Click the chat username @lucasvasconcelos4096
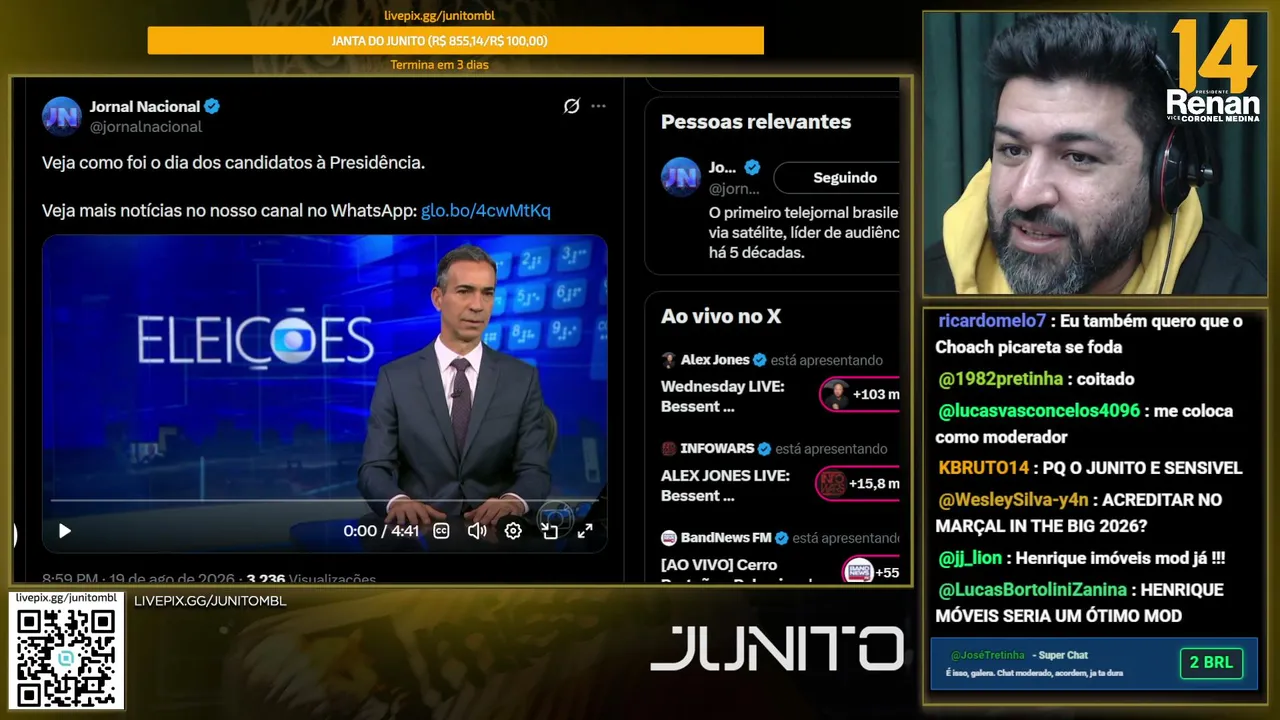The height and width of the screenshot is (720, 1280). 1039,411
